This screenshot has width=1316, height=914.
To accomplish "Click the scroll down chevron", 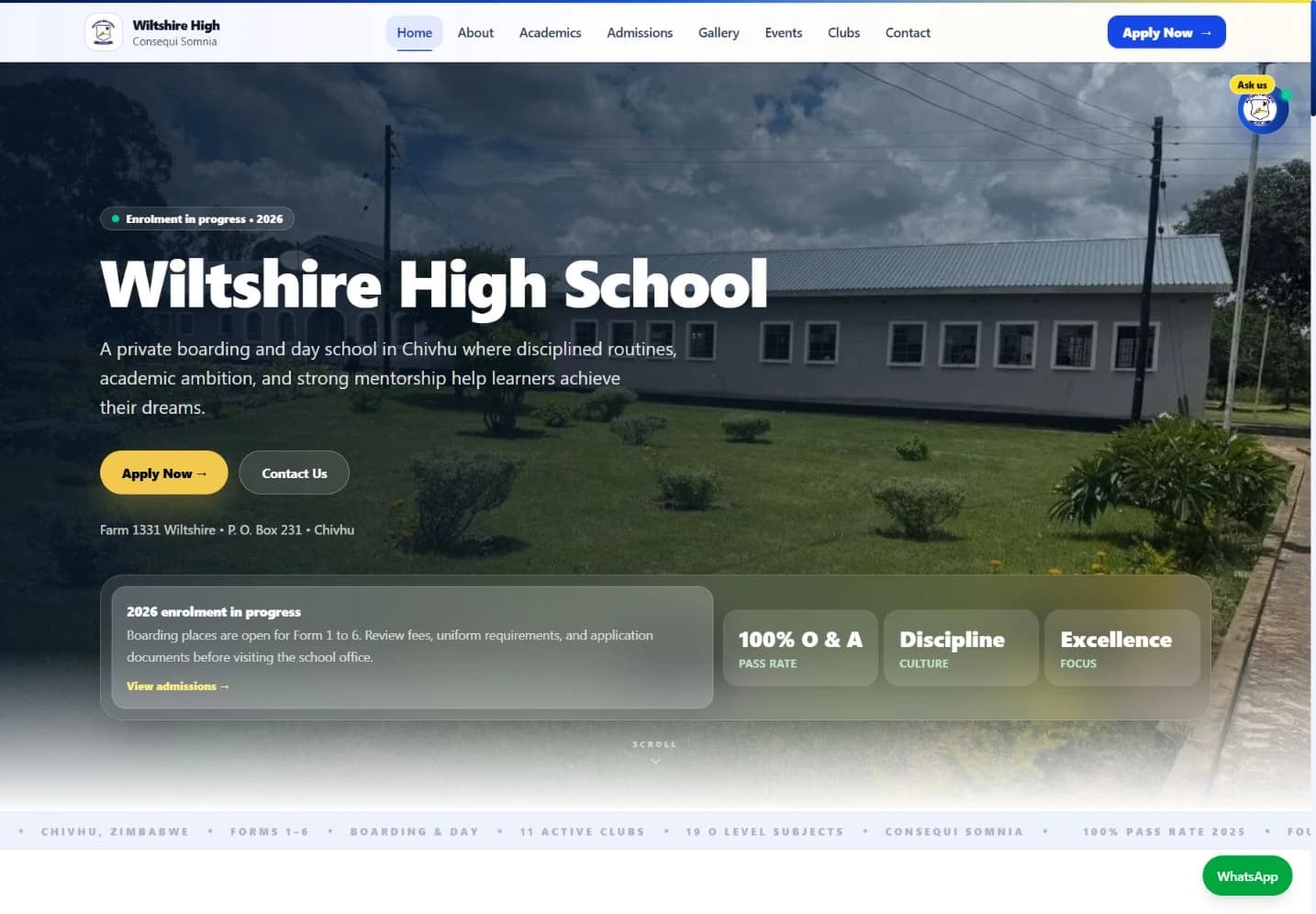I will (655, 762).
